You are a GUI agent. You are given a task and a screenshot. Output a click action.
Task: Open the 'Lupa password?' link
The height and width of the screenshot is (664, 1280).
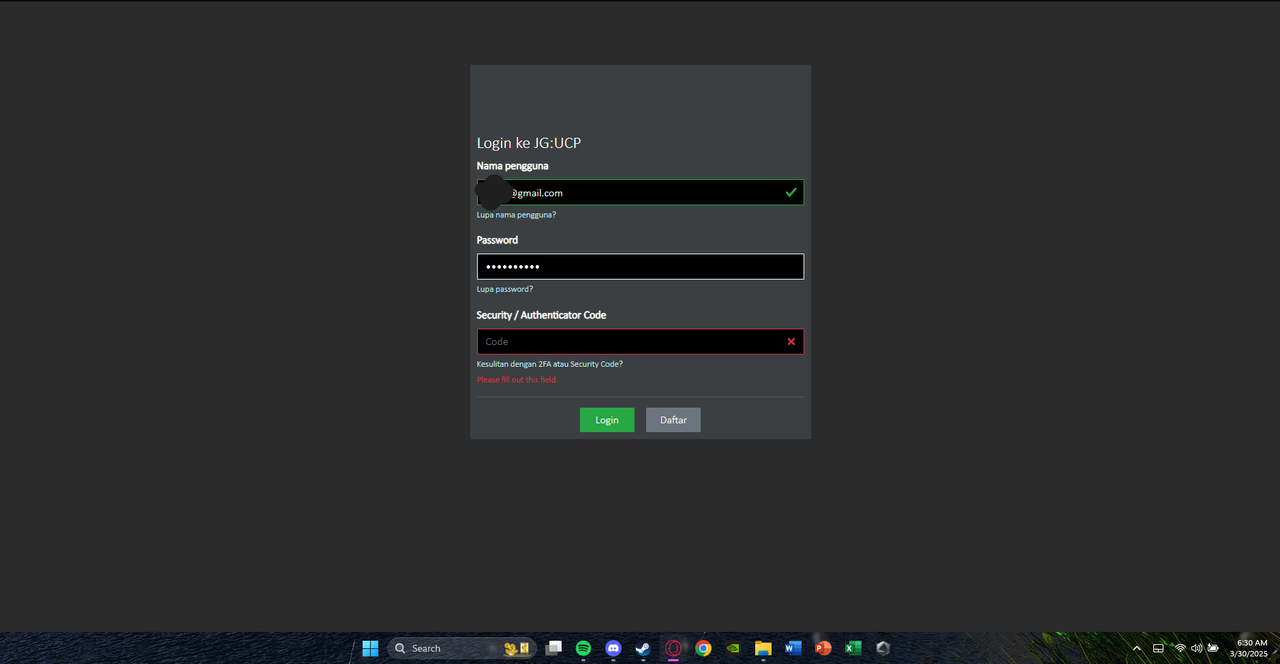click(x=505, y=289)
